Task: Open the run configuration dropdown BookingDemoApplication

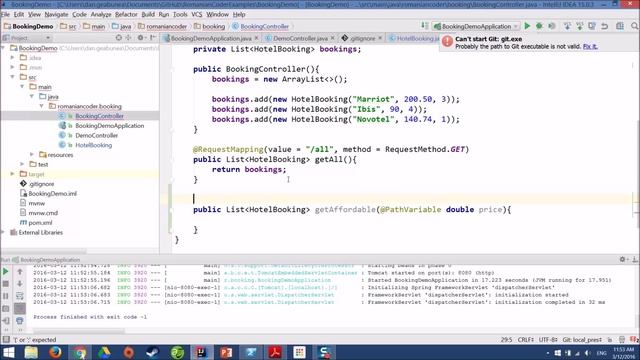Action: tap(476, 26)
